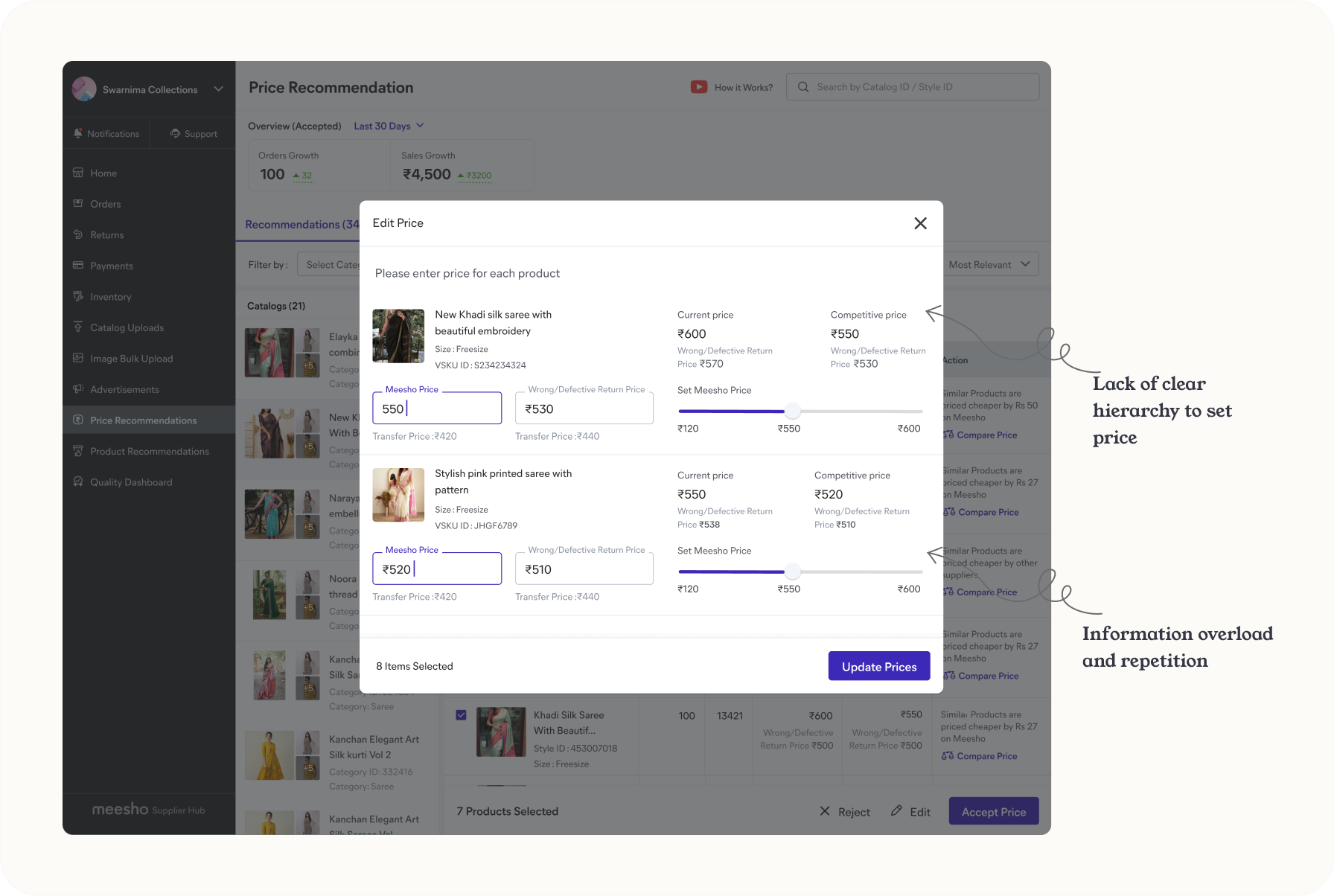Open New Khadi silk saree thumbnail
Image resolution: width=1334 pixels, height=896 pixels.
(398, 336)
